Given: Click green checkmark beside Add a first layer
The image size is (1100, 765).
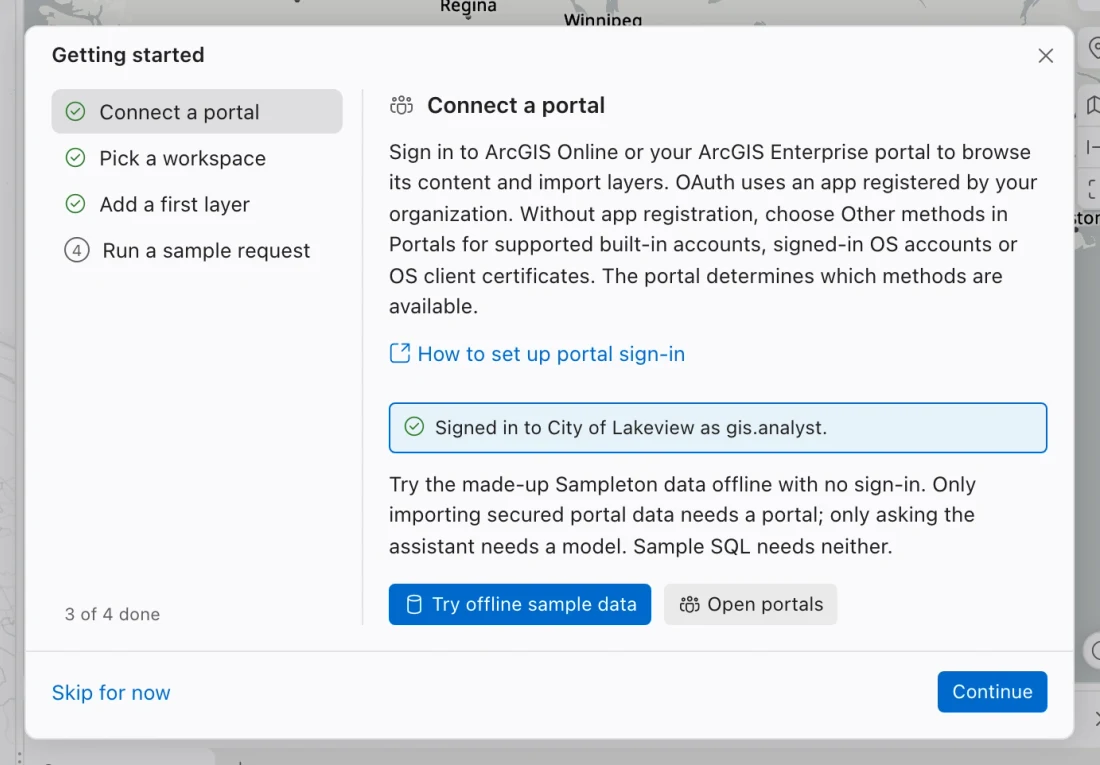Looking at the screenshot, I should (x=75, y=204).
